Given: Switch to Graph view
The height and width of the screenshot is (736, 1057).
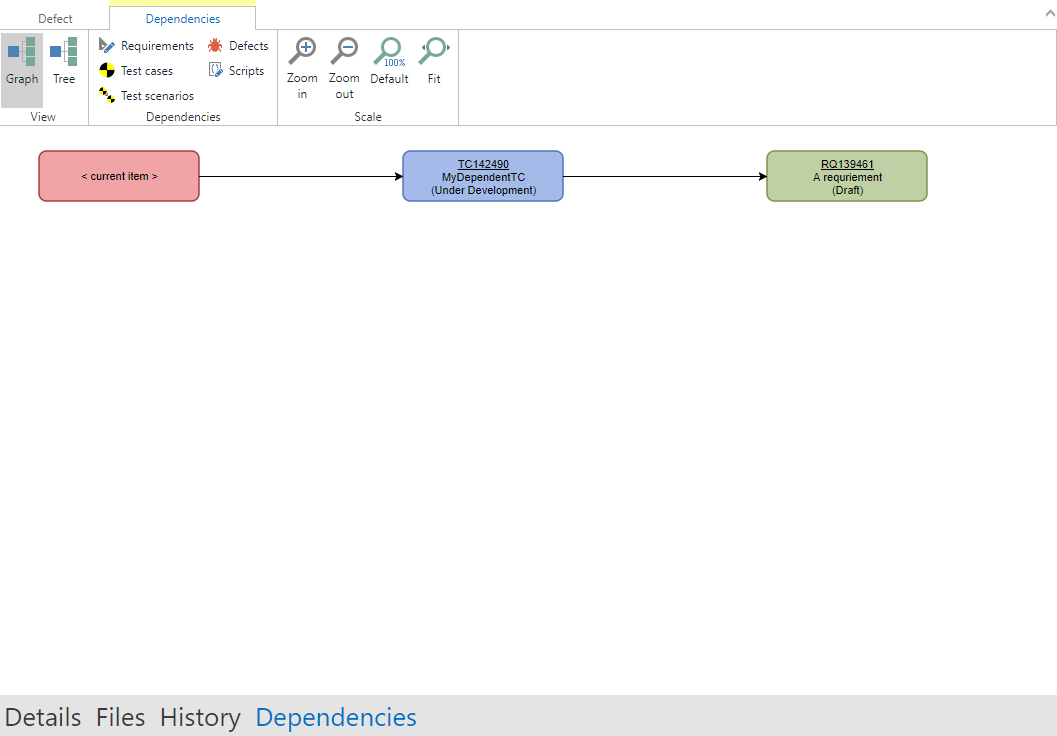Looking at the screenshot, I should pos(22,62).
